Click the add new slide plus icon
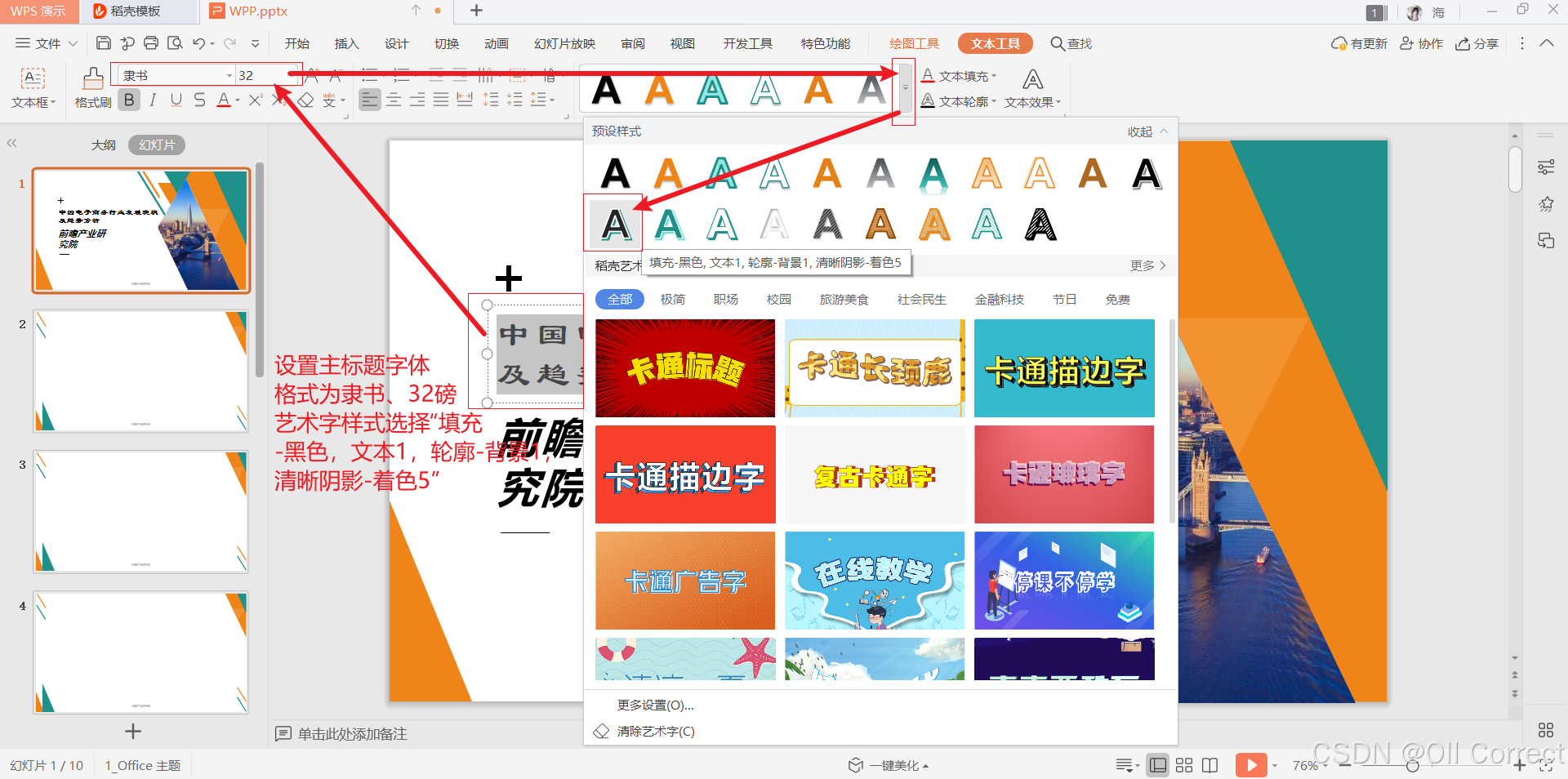The image size is (1568, 779). 133,732
